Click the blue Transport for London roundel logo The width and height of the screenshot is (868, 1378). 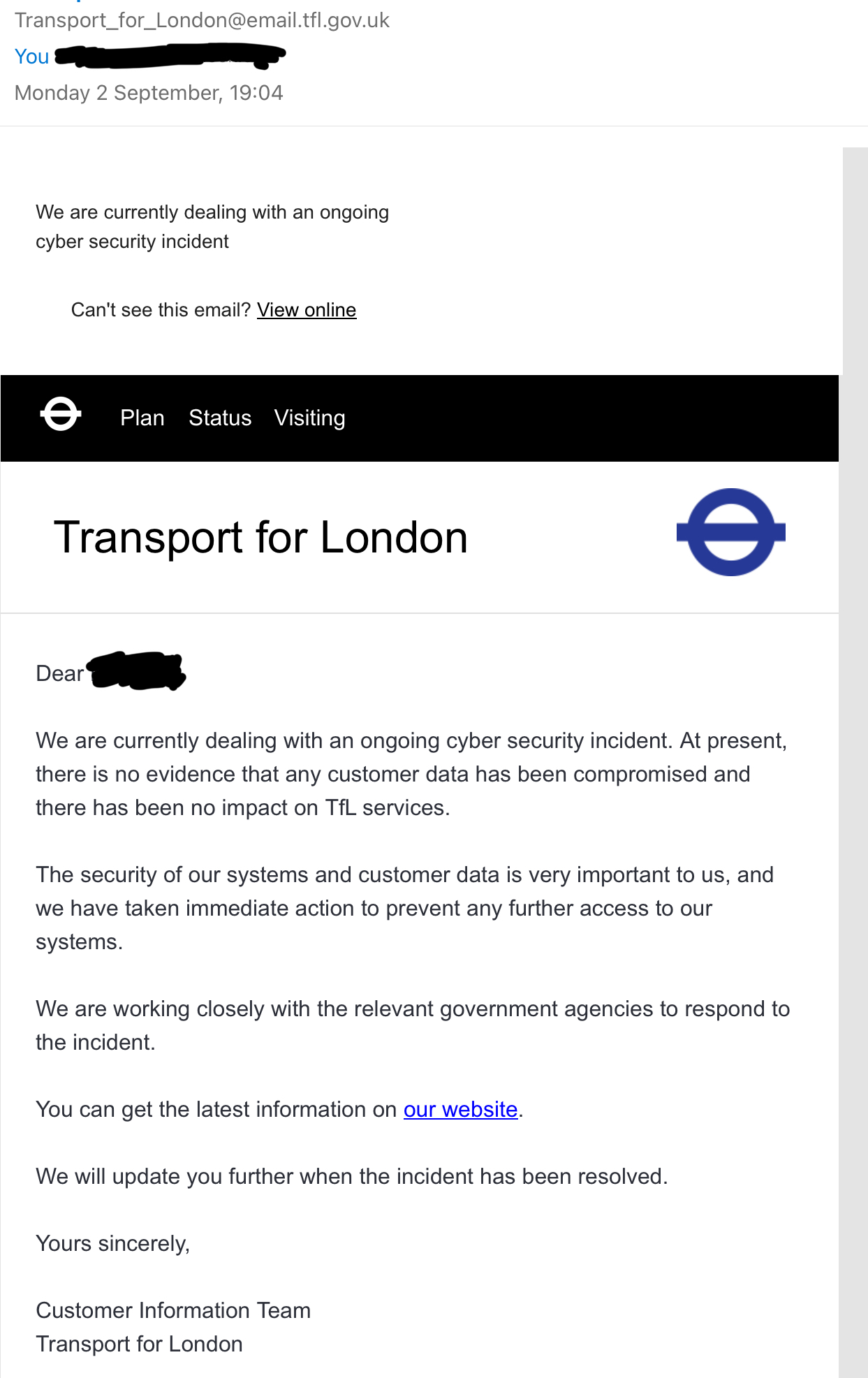click(x=731, y=532)
